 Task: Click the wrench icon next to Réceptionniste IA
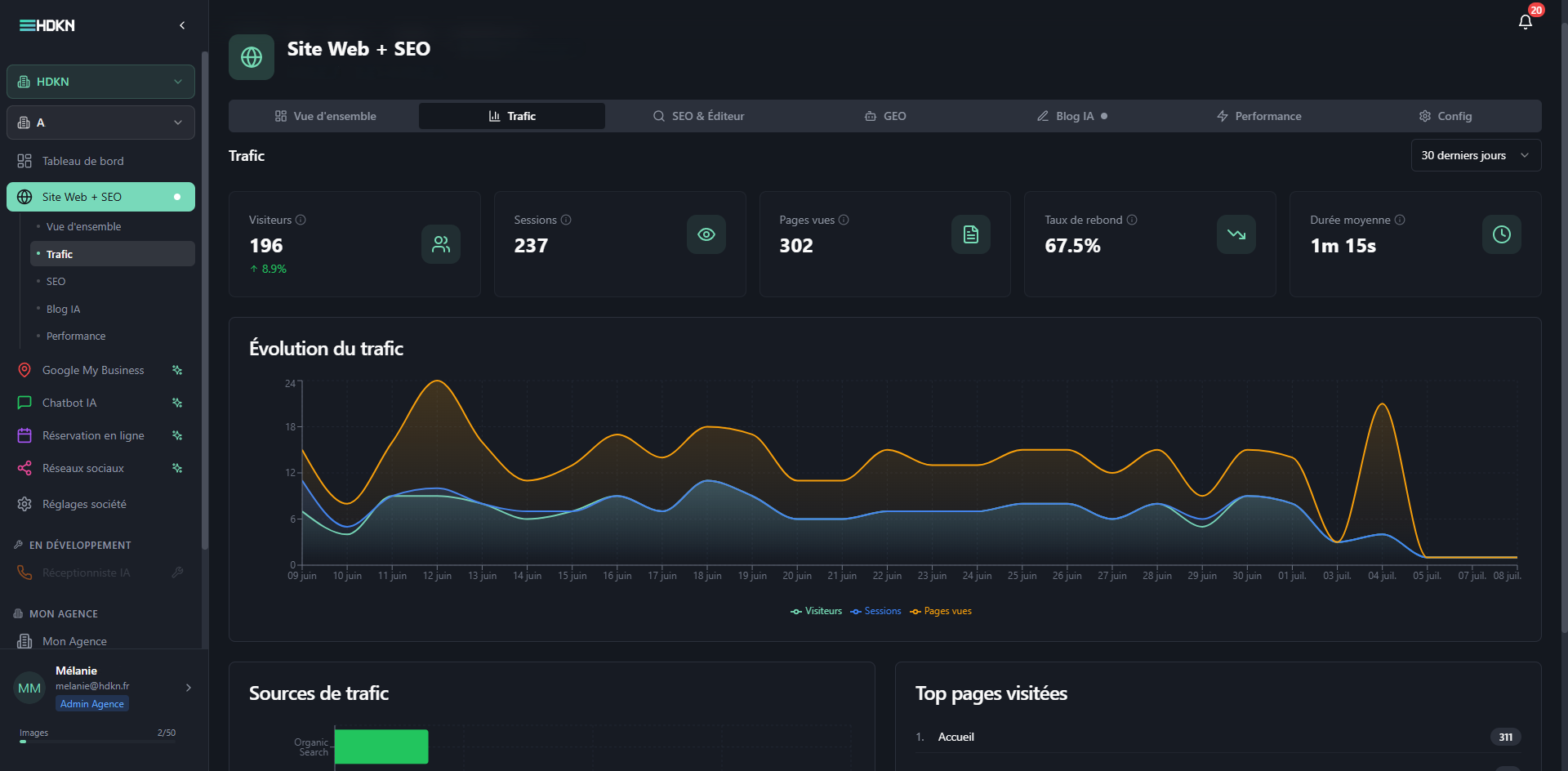177,573
